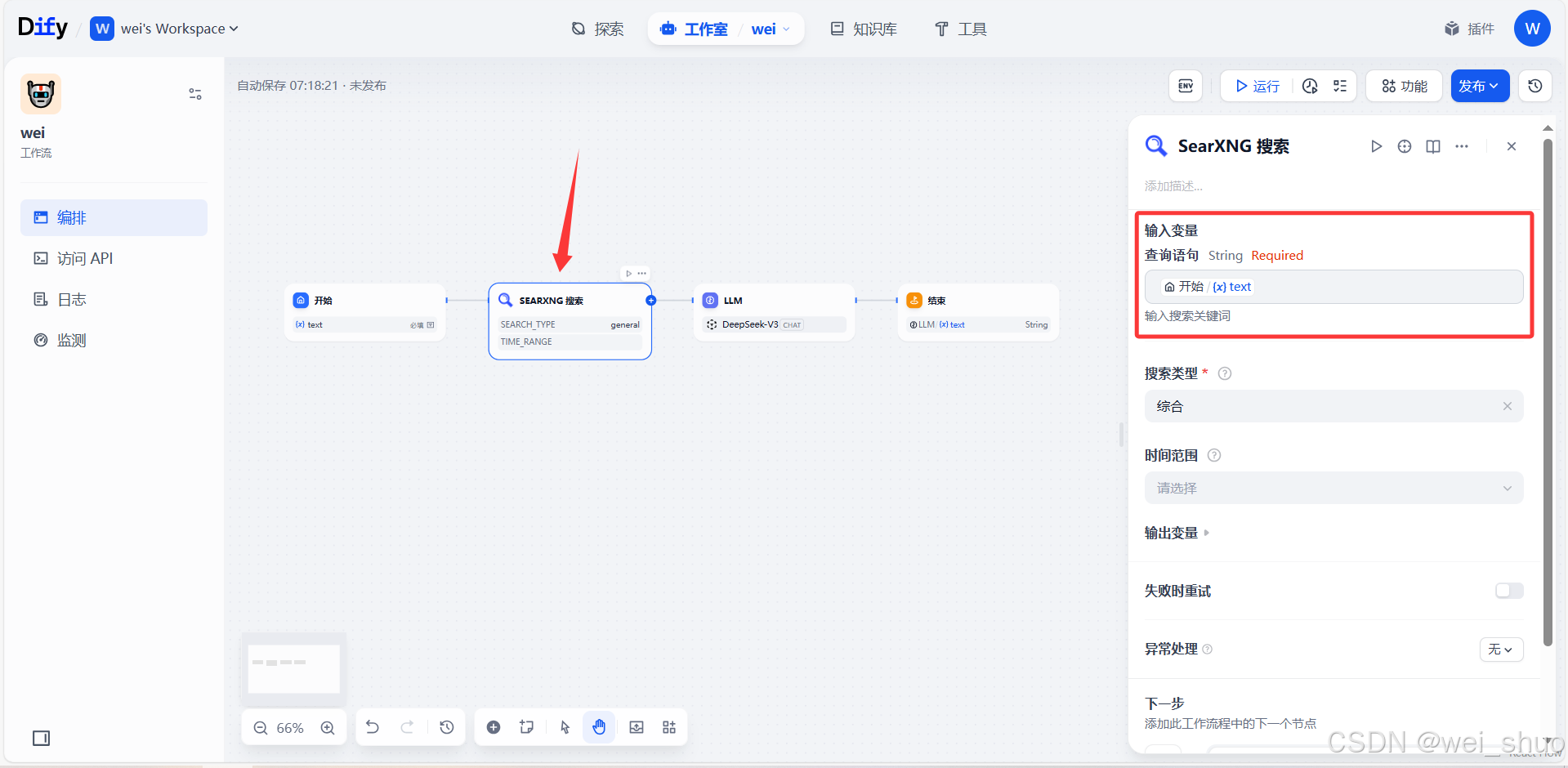Open the 工具 tab

click(x=961, y=29)
